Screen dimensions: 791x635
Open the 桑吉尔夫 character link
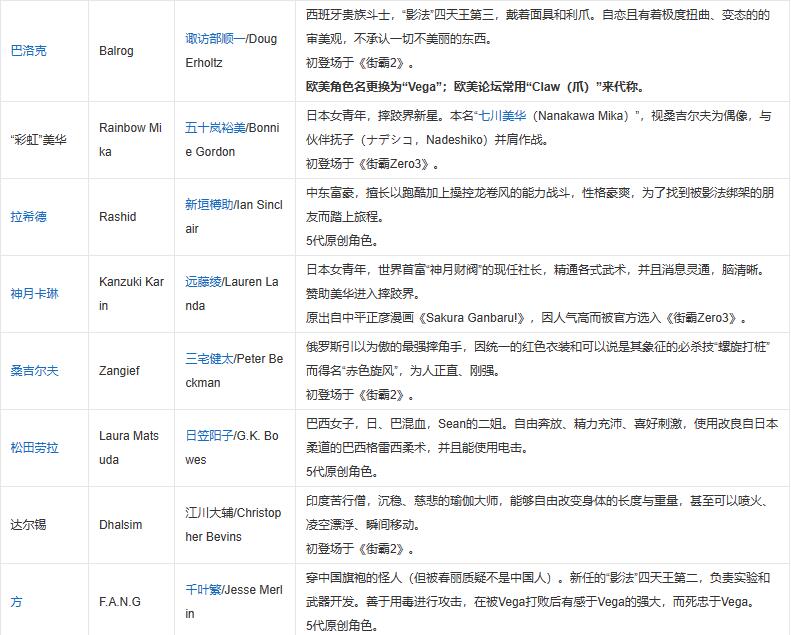click(34, 371)
